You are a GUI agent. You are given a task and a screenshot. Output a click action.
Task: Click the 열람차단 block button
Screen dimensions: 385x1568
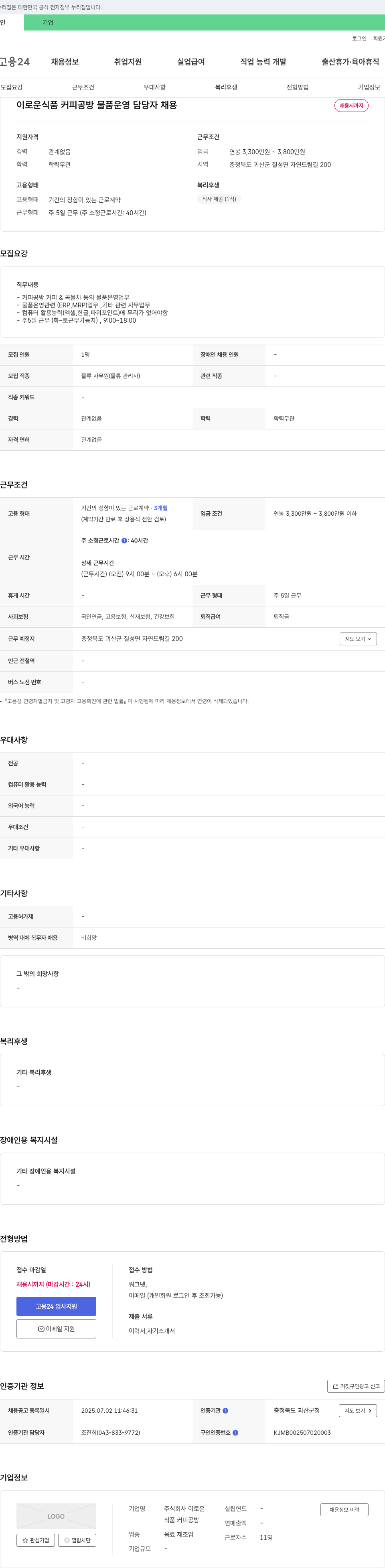click(x=77, y=1540)
